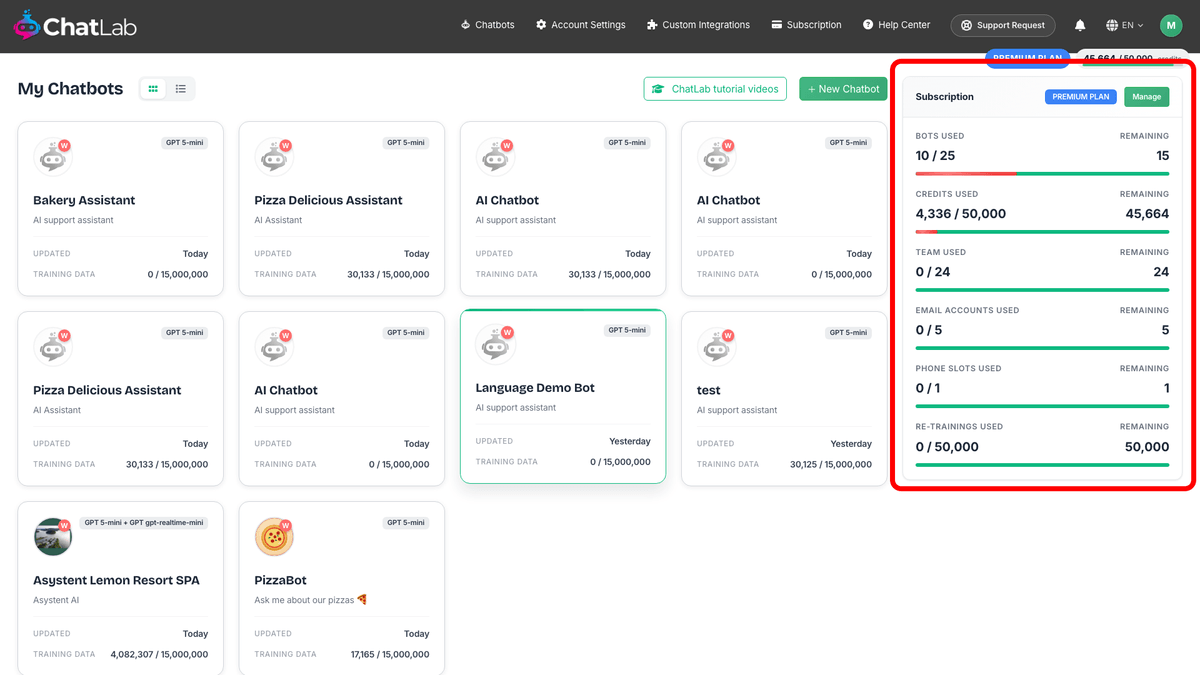
Task: Click the 4,336 / 50,000 credits value
Action: [961, 213]
